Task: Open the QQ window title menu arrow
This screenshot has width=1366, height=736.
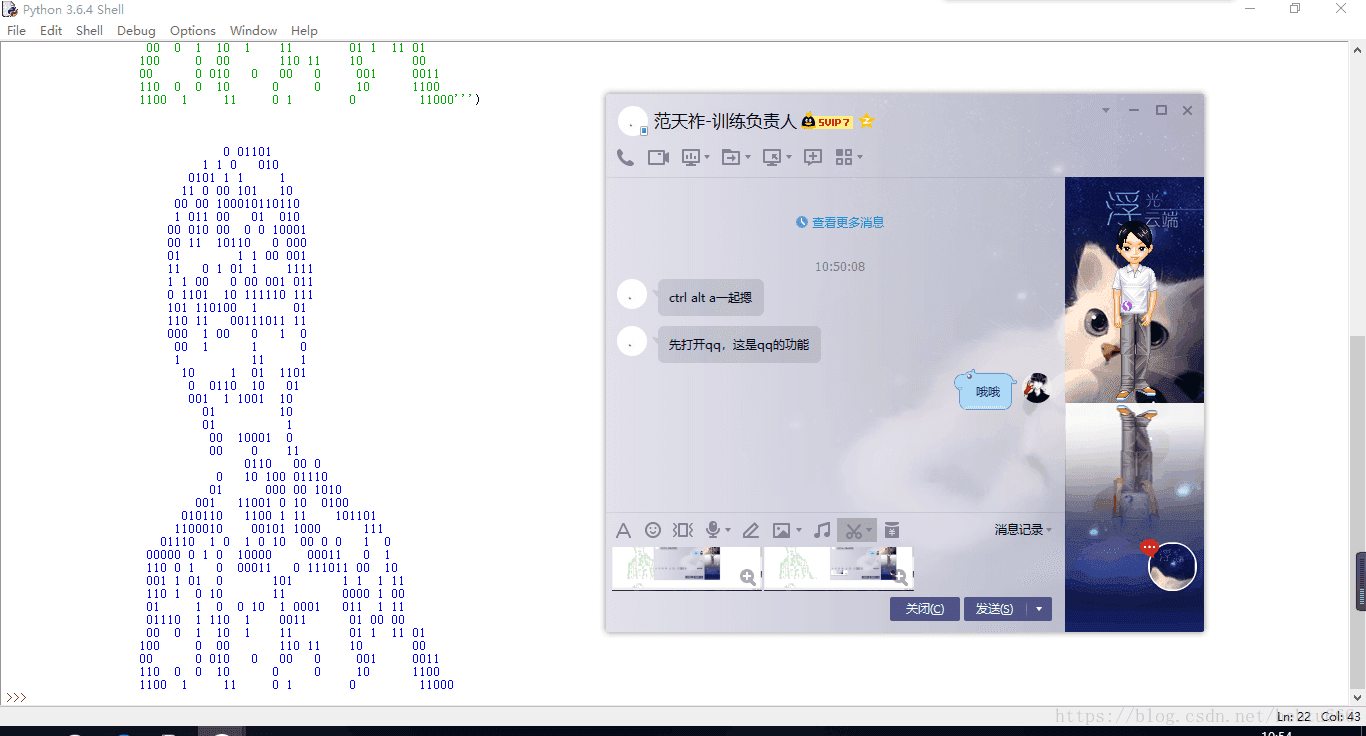Action: tap(1106, 110)
